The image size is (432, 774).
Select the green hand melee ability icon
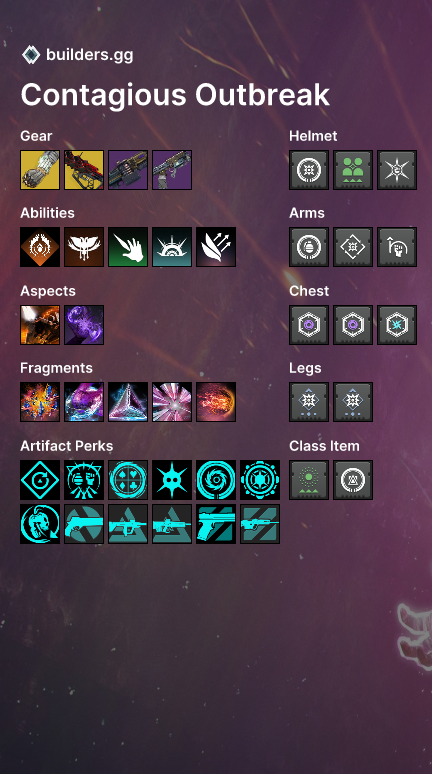pyautogui.click(x=128, y=247)
